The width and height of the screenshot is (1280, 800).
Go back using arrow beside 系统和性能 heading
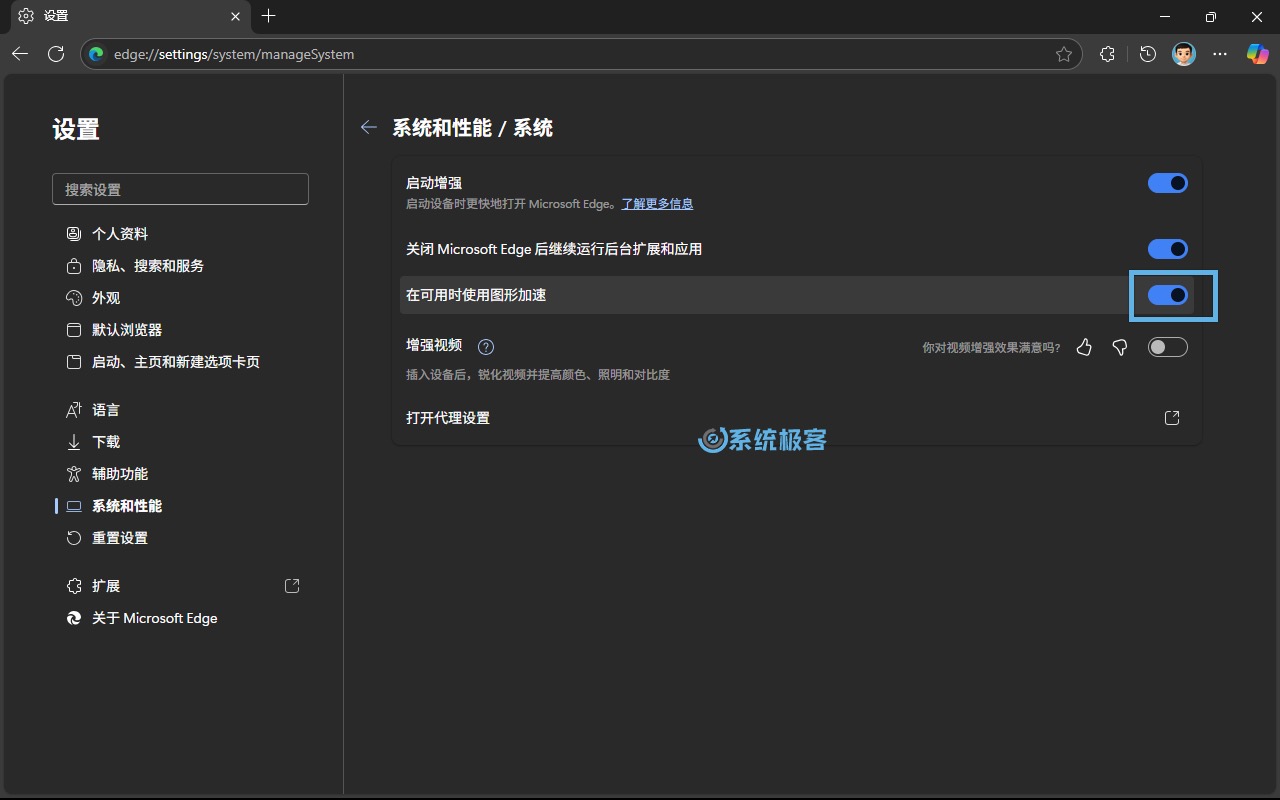coord(369,127)
